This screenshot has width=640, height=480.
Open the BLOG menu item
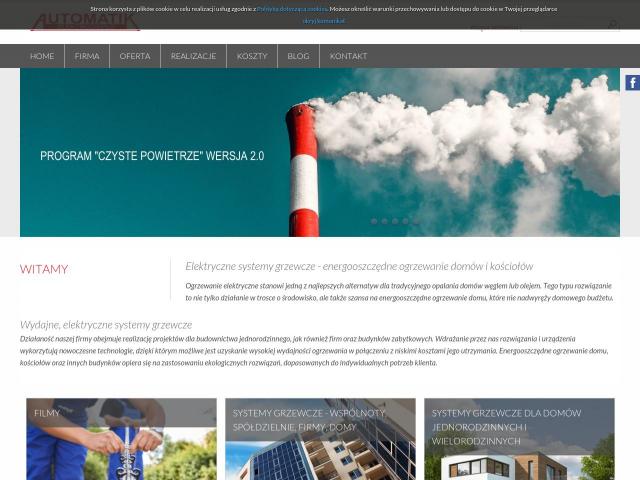click(298, 56)
